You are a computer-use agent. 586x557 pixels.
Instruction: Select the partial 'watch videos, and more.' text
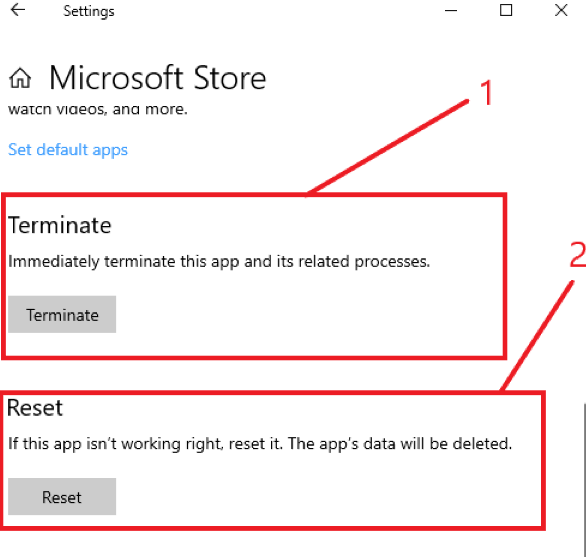(x=98, y=109)
